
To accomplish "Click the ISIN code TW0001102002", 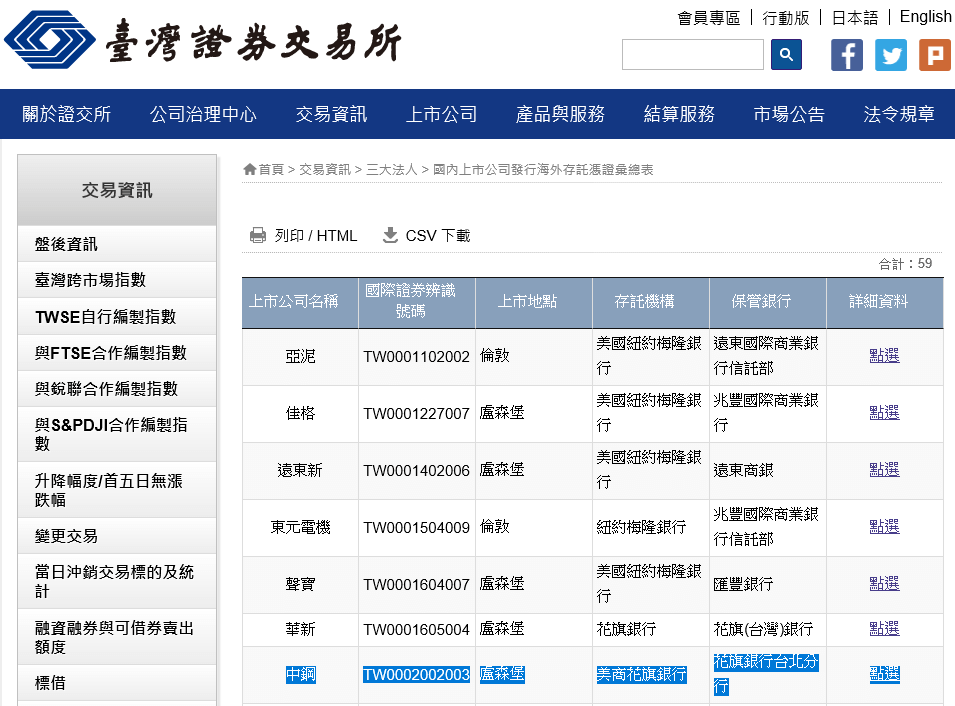I will 417,357.
